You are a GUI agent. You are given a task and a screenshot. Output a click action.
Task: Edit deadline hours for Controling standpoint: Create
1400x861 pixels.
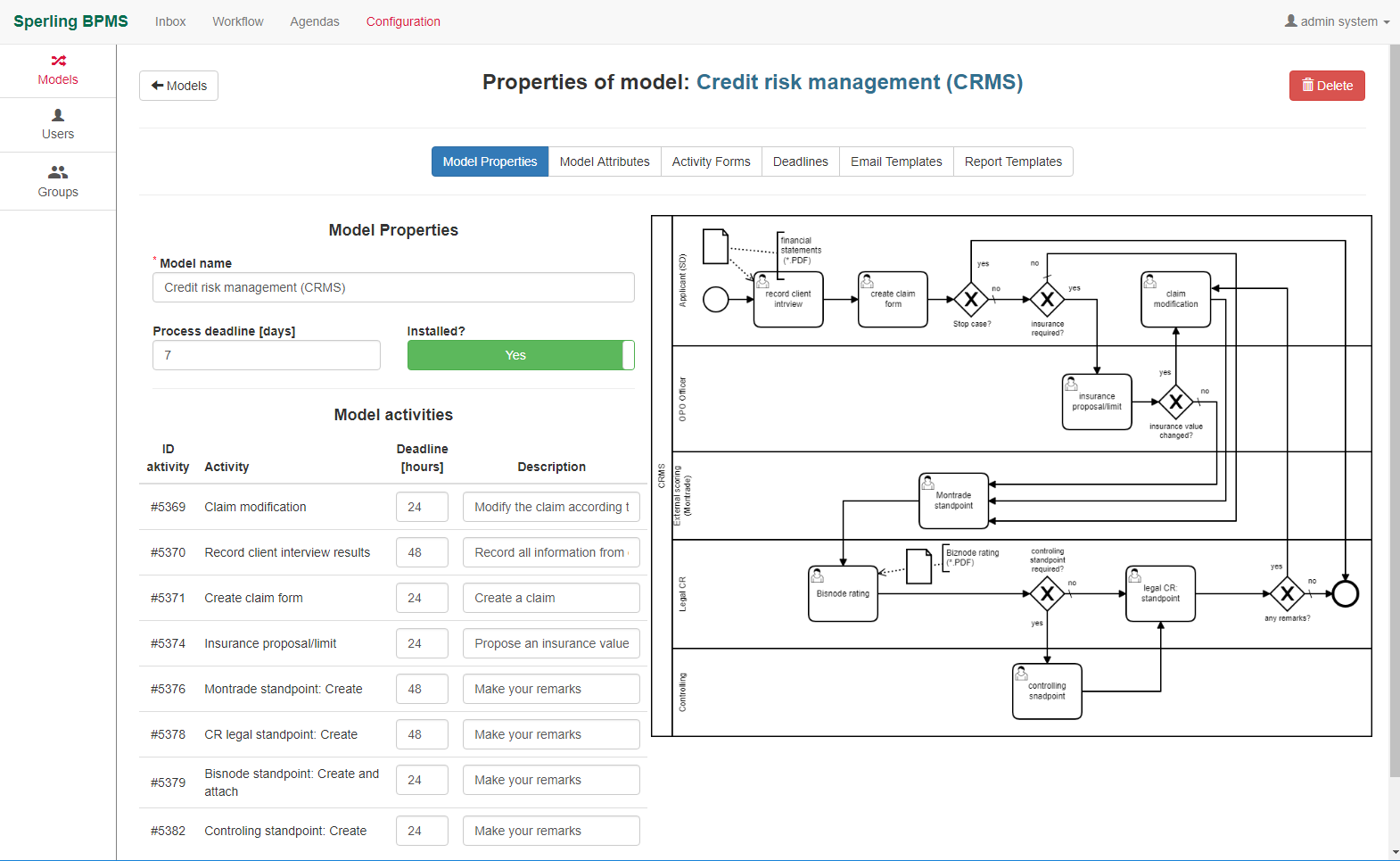(x=422, y=831)
